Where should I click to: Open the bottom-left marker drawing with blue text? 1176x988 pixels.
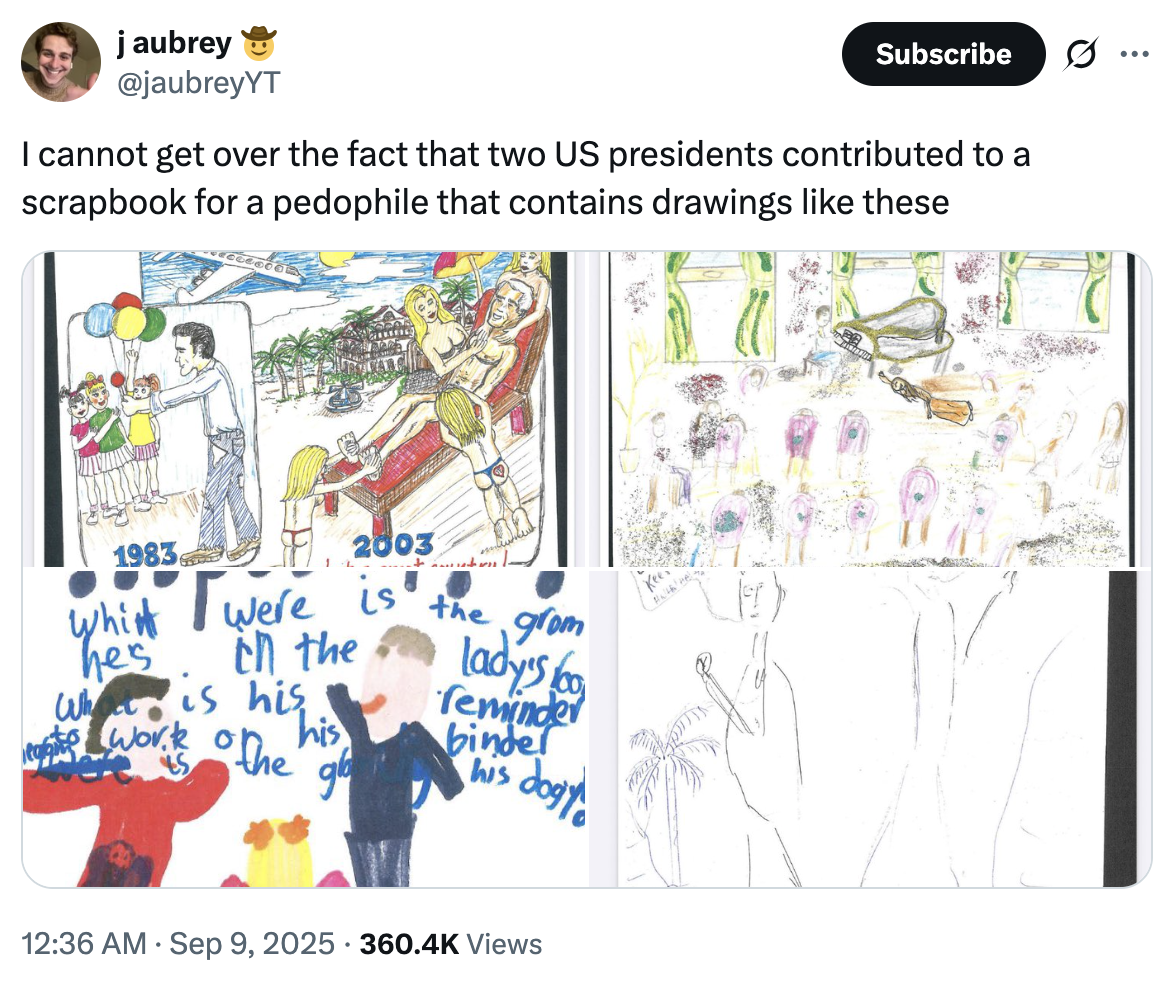[x=304, y=728]
